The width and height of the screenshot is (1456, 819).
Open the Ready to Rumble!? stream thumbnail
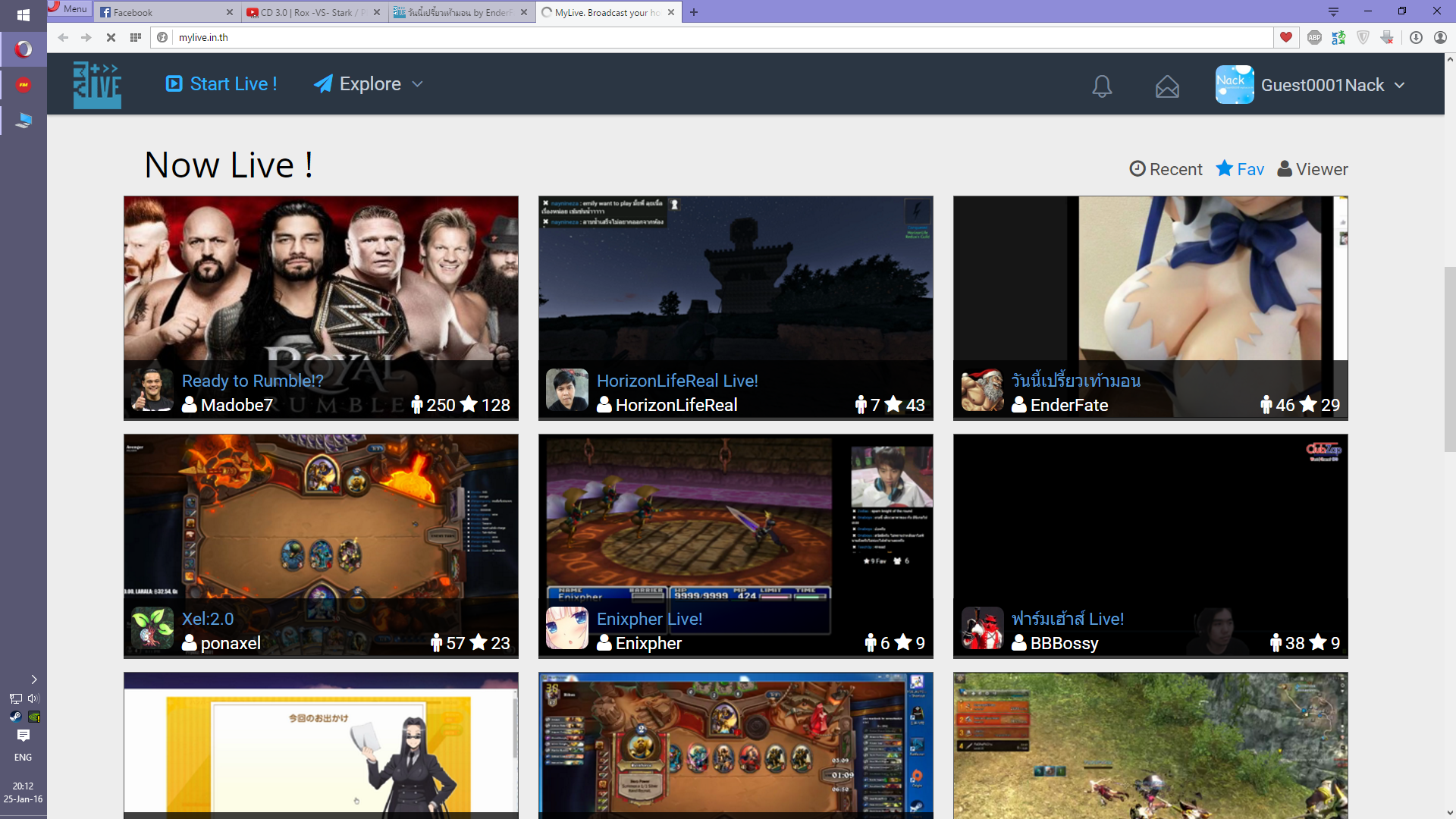click(x=321, y=281)
